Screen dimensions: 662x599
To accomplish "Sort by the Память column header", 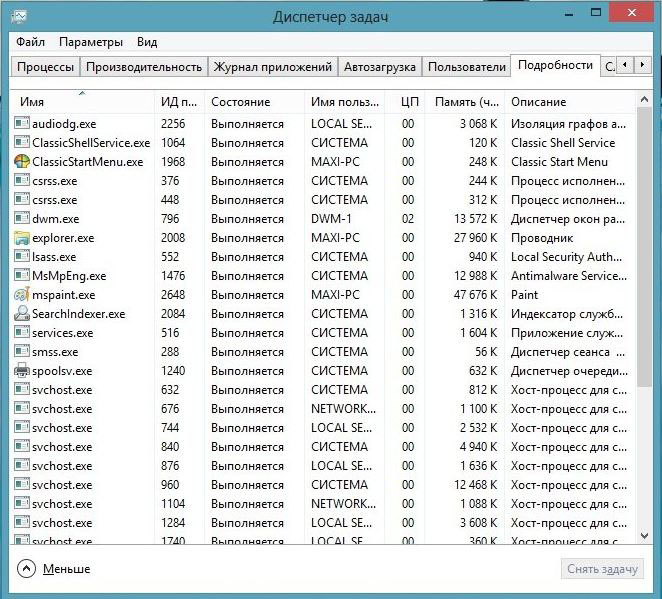I will [465, 102].
